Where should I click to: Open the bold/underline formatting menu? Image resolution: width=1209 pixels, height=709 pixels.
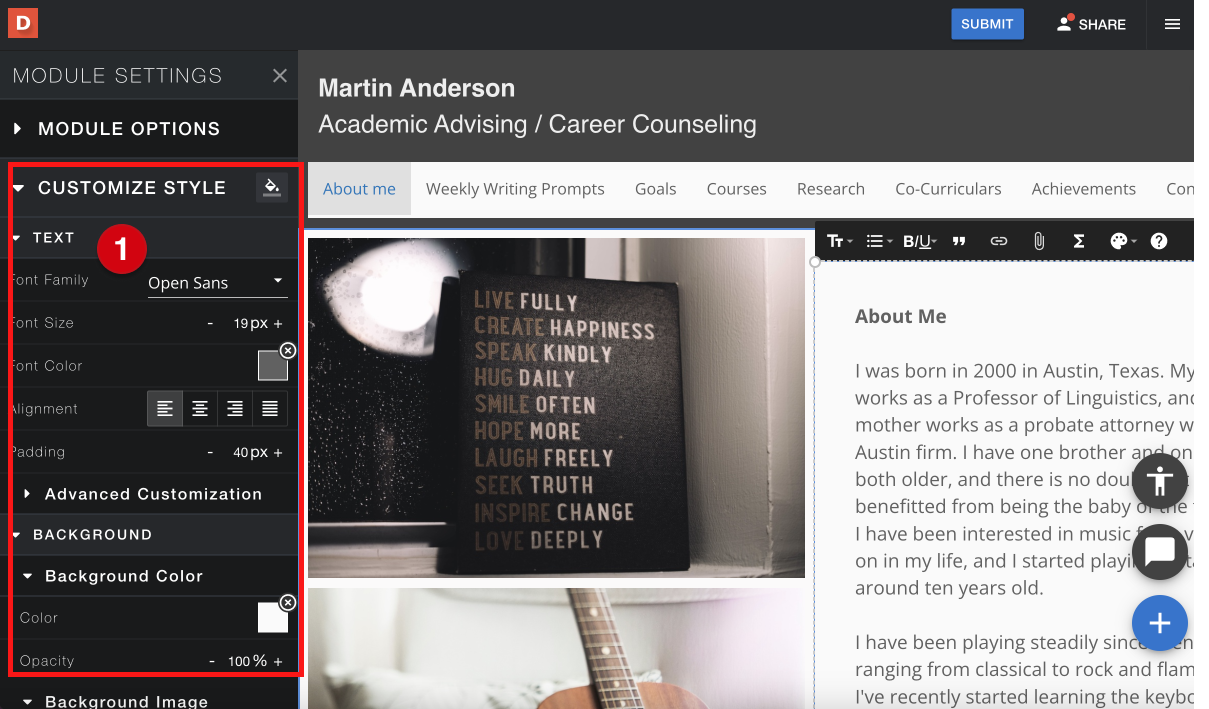919,241
